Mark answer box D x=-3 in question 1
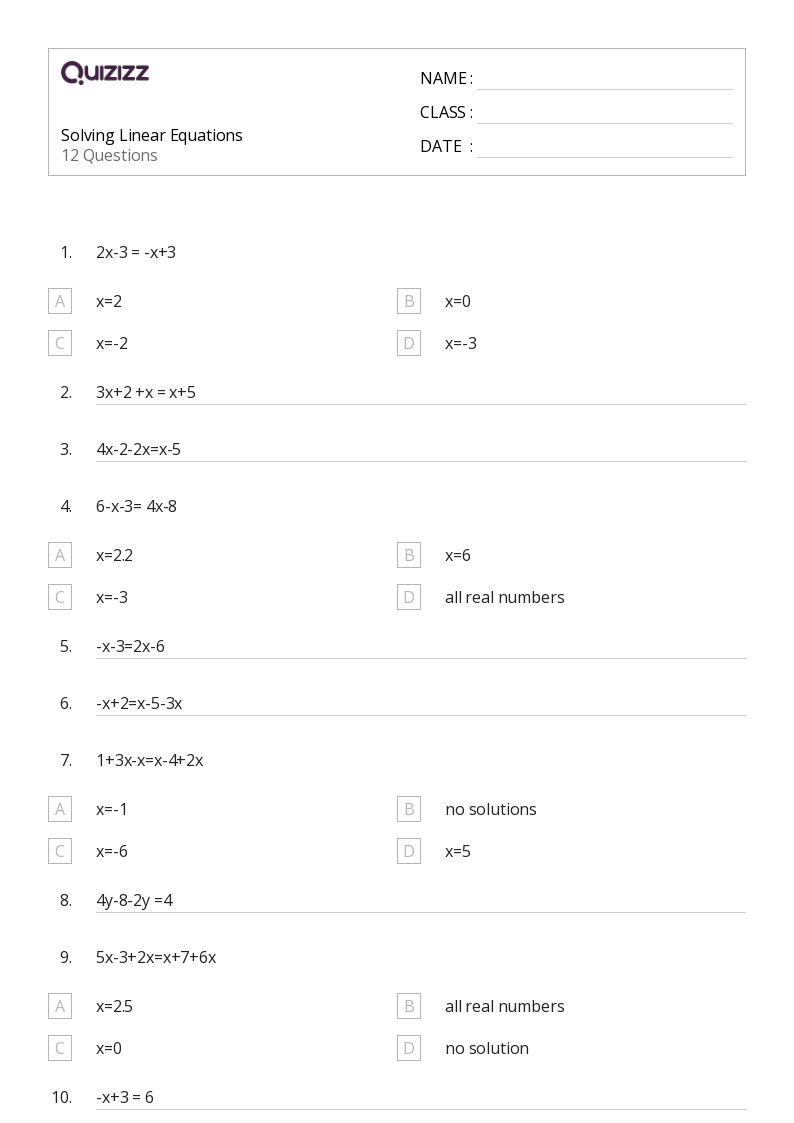Screen dimensions: 794x1123 409,343
